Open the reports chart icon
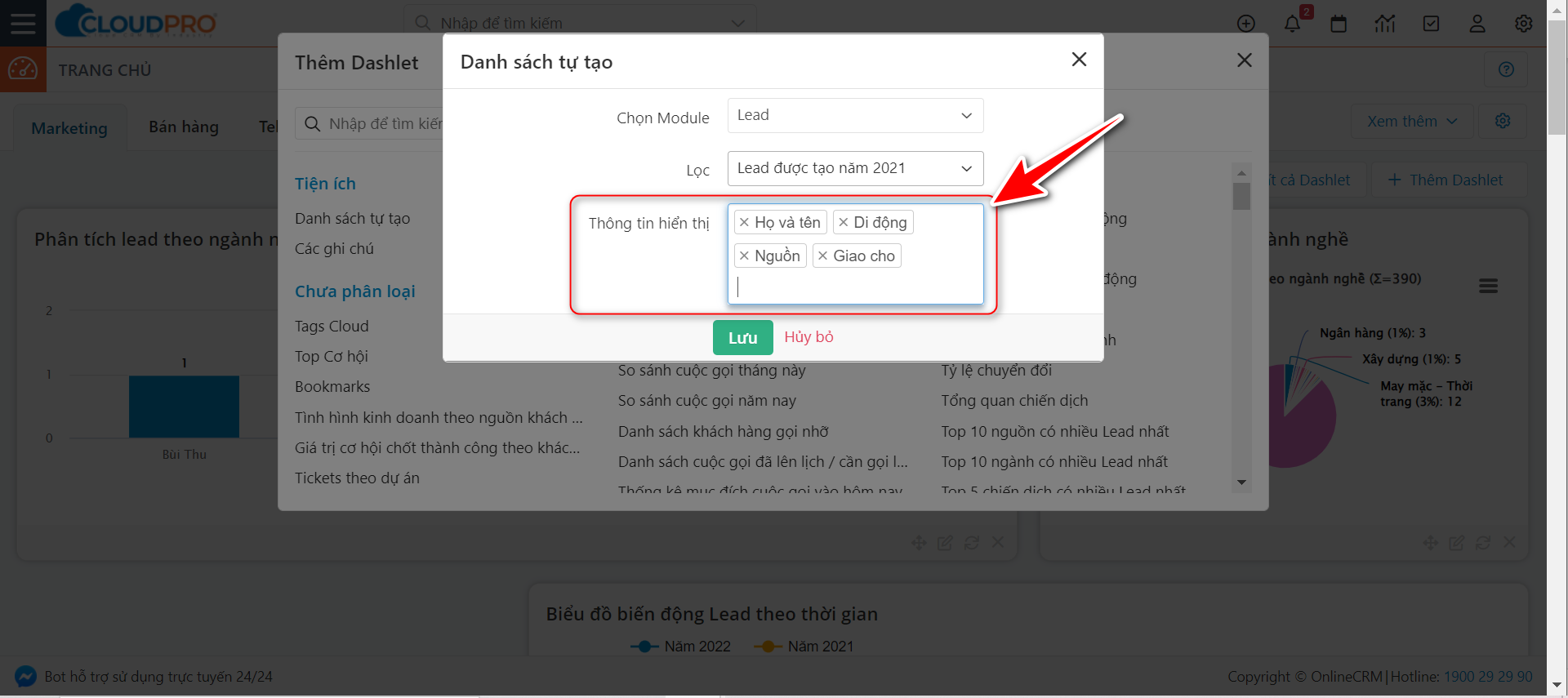This screenshot has width=1568, height=698. click(x=1385, y=24)
